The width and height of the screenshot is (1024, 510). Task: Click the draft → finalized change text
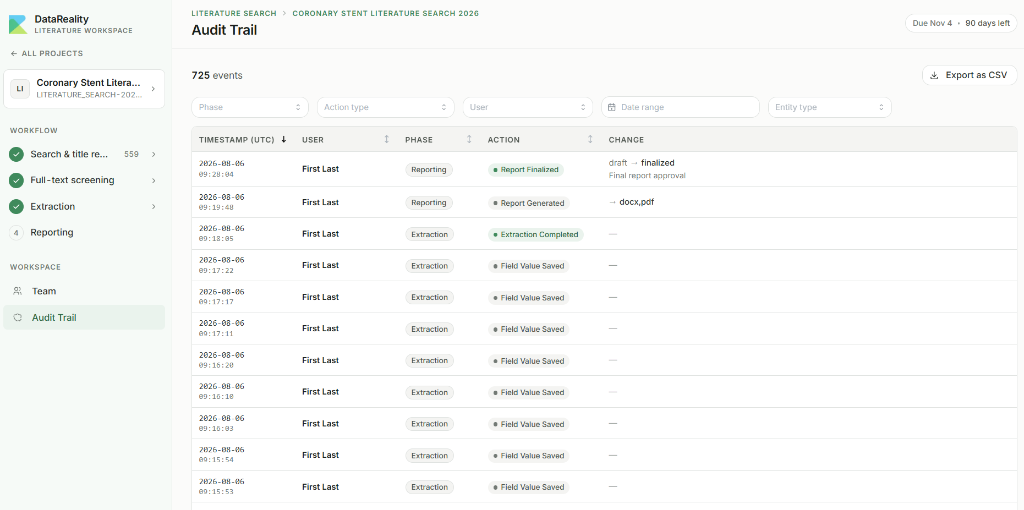[641, 163]
